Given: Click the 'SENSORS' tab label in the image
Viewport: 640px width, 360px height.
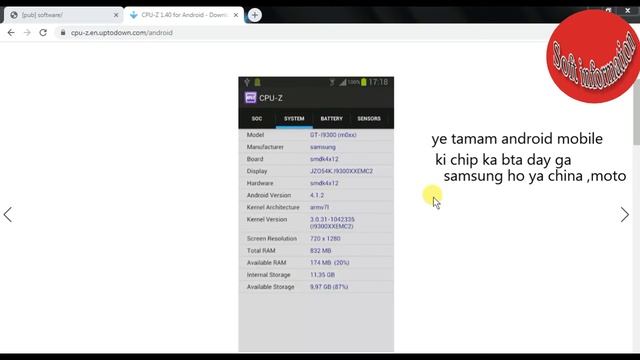Looking at the screenshot, I should pyautogui.click(x=369, y=119).
